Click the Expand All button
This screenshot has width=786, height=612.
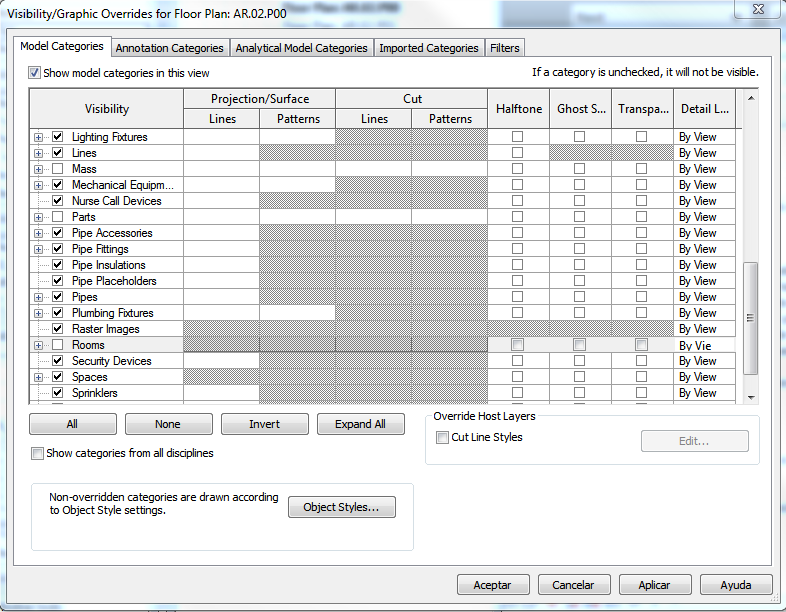pos(360,424)
